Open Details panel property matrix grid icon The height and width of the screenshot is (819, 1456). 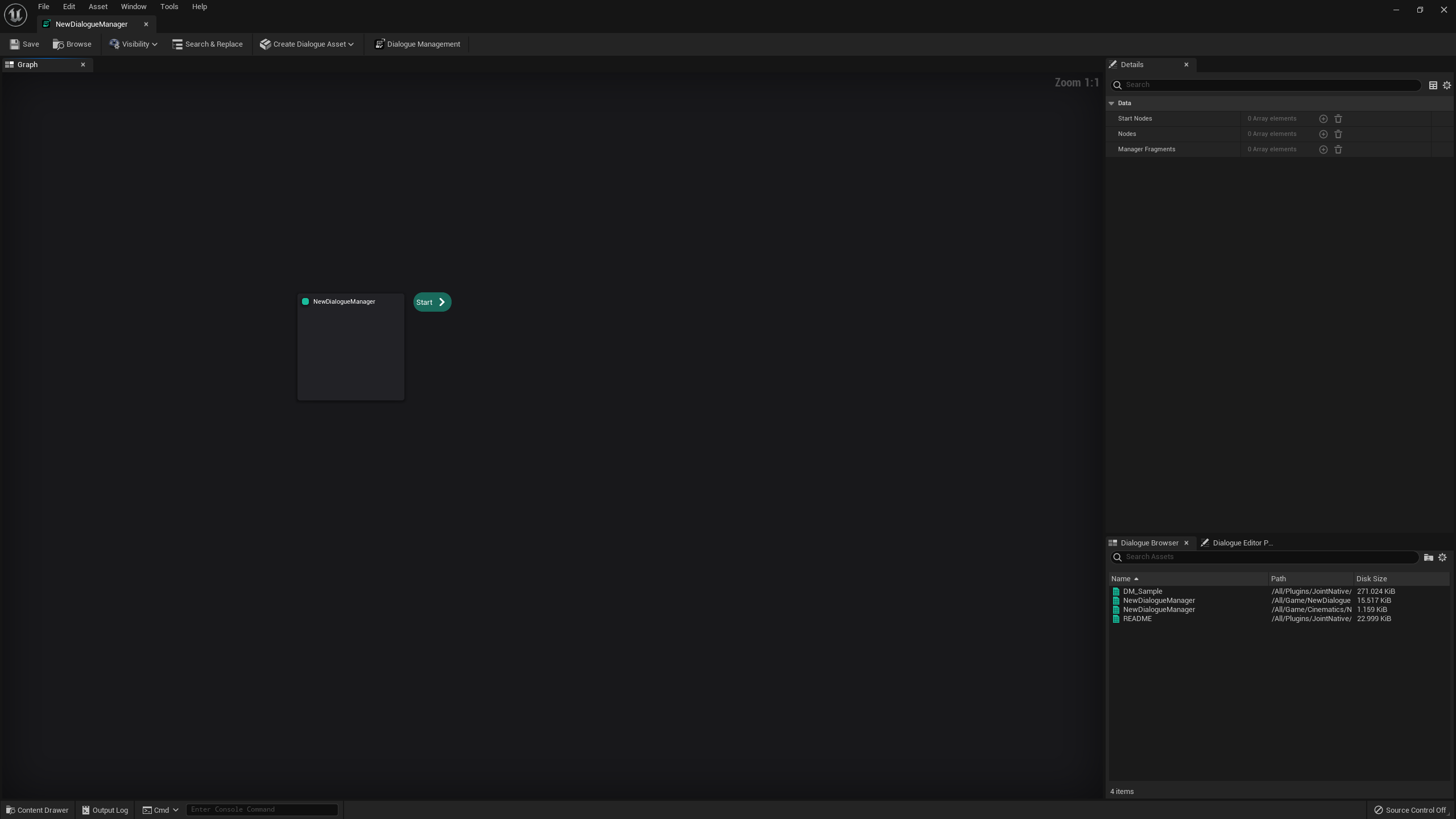tap(1433, 85)
